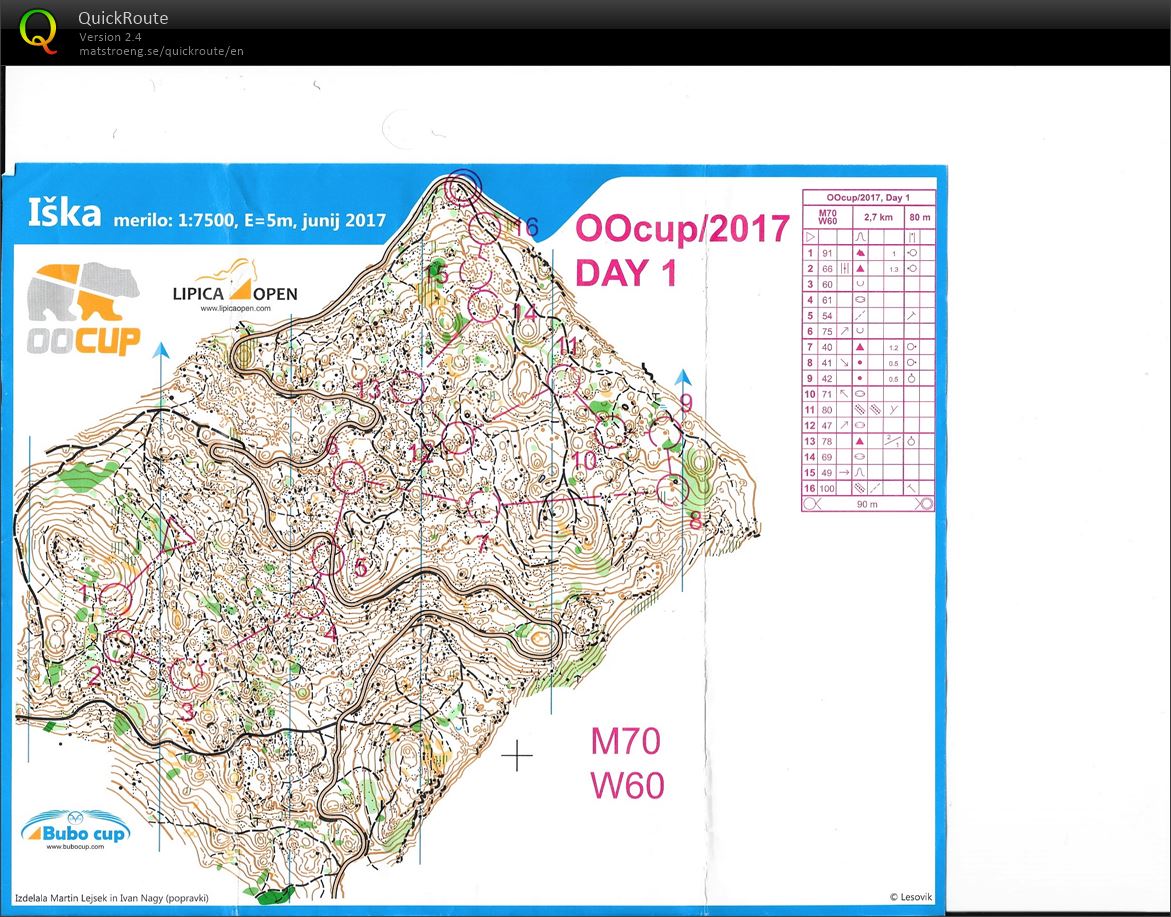Screen dimensions: 1171x917
Task: Select control circle 12 on the map
Action: [x=458, y=438]
